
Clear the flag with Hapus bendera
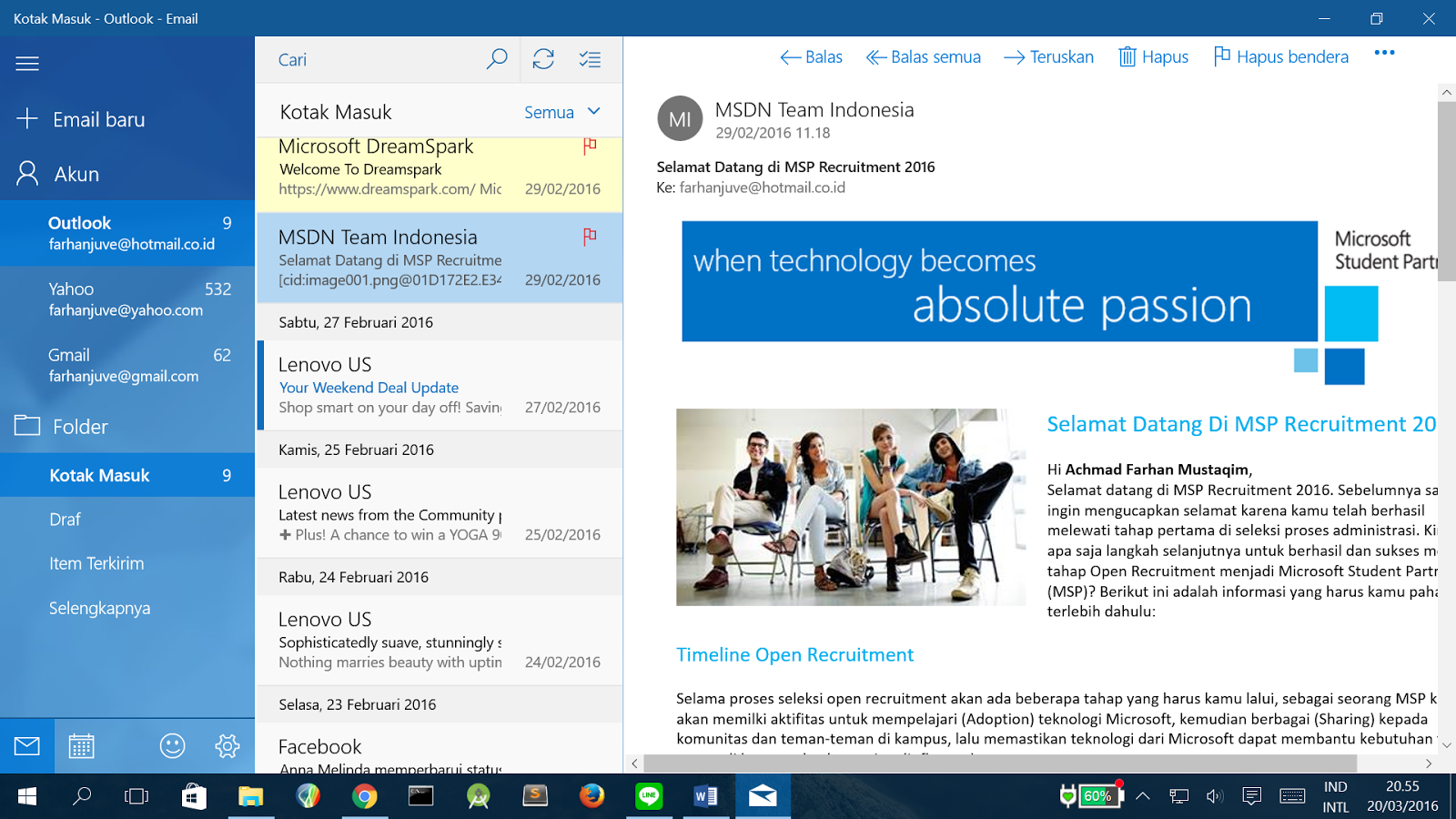click(x=1281, y=57)
